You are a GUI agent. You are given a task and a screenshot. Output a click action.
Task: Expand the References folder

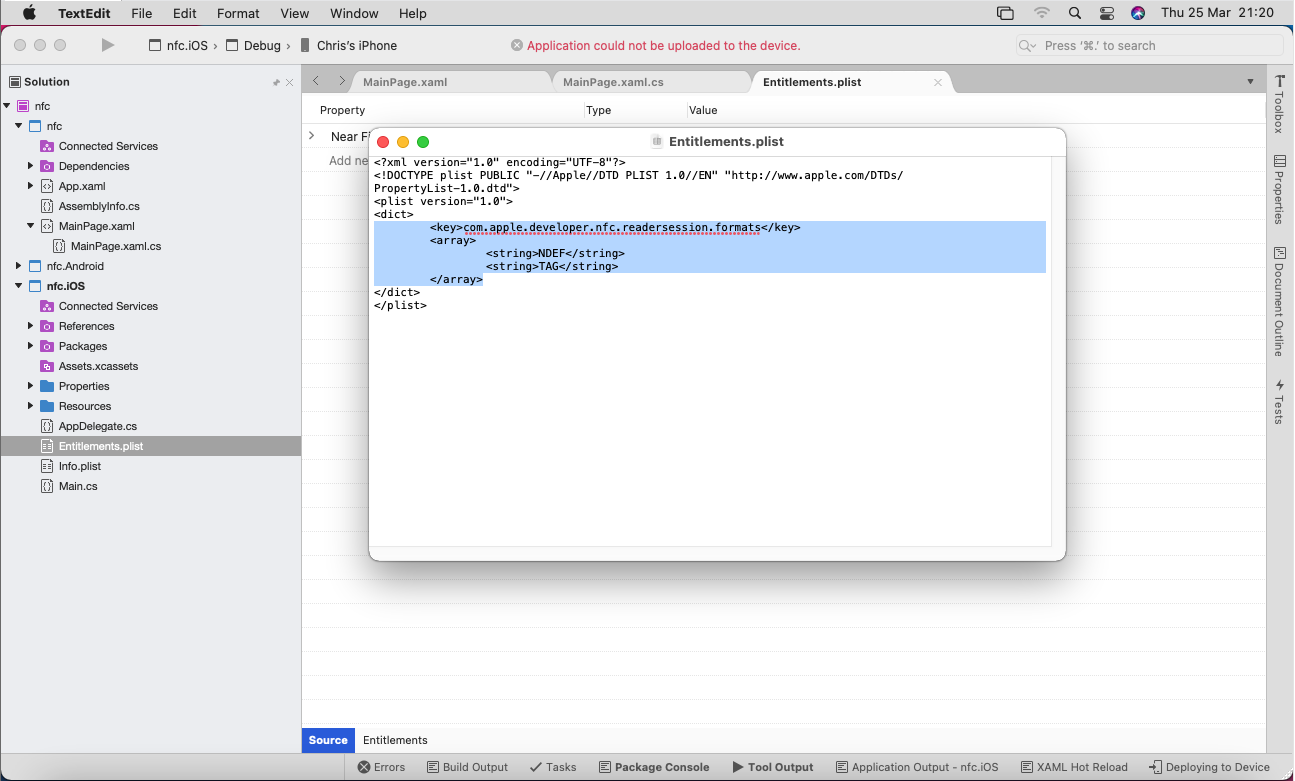click(31, 326)
